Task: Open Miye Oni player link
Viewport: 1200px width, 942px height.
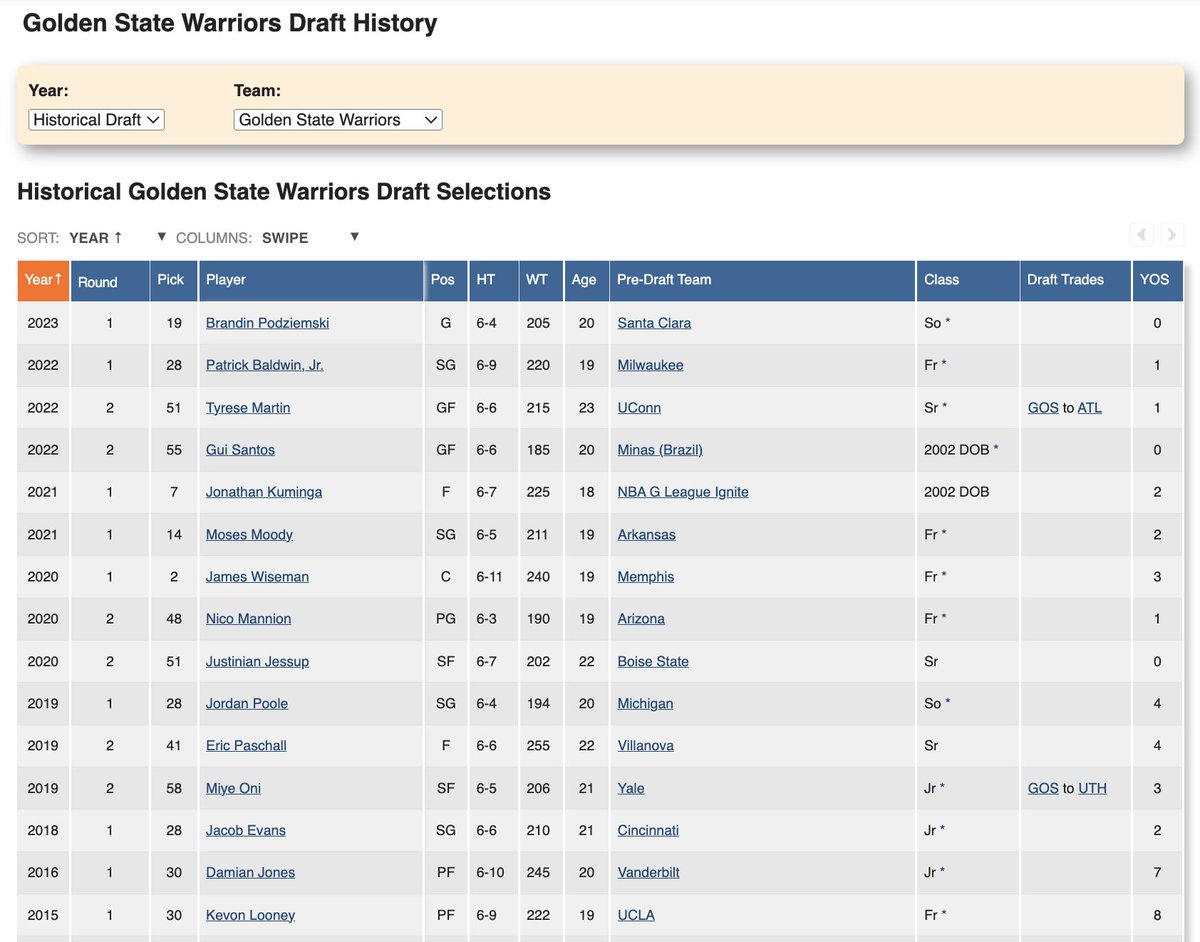Action: 233,789
